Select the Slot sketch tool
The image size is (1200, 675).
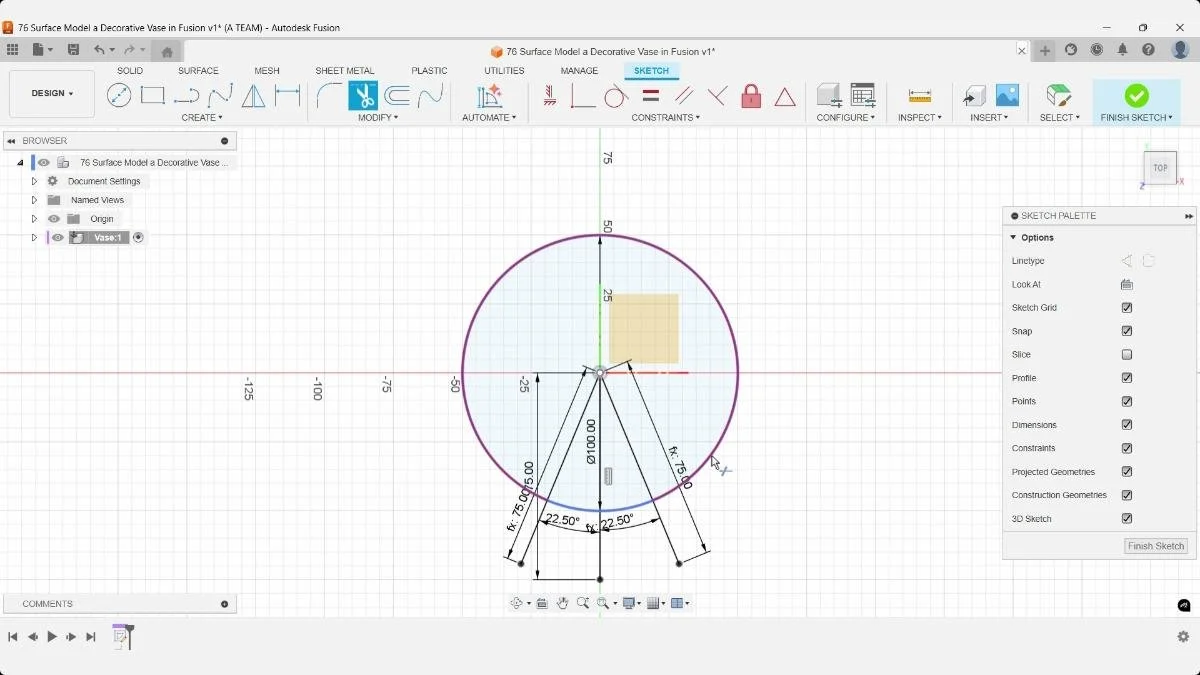pos(186,96)
